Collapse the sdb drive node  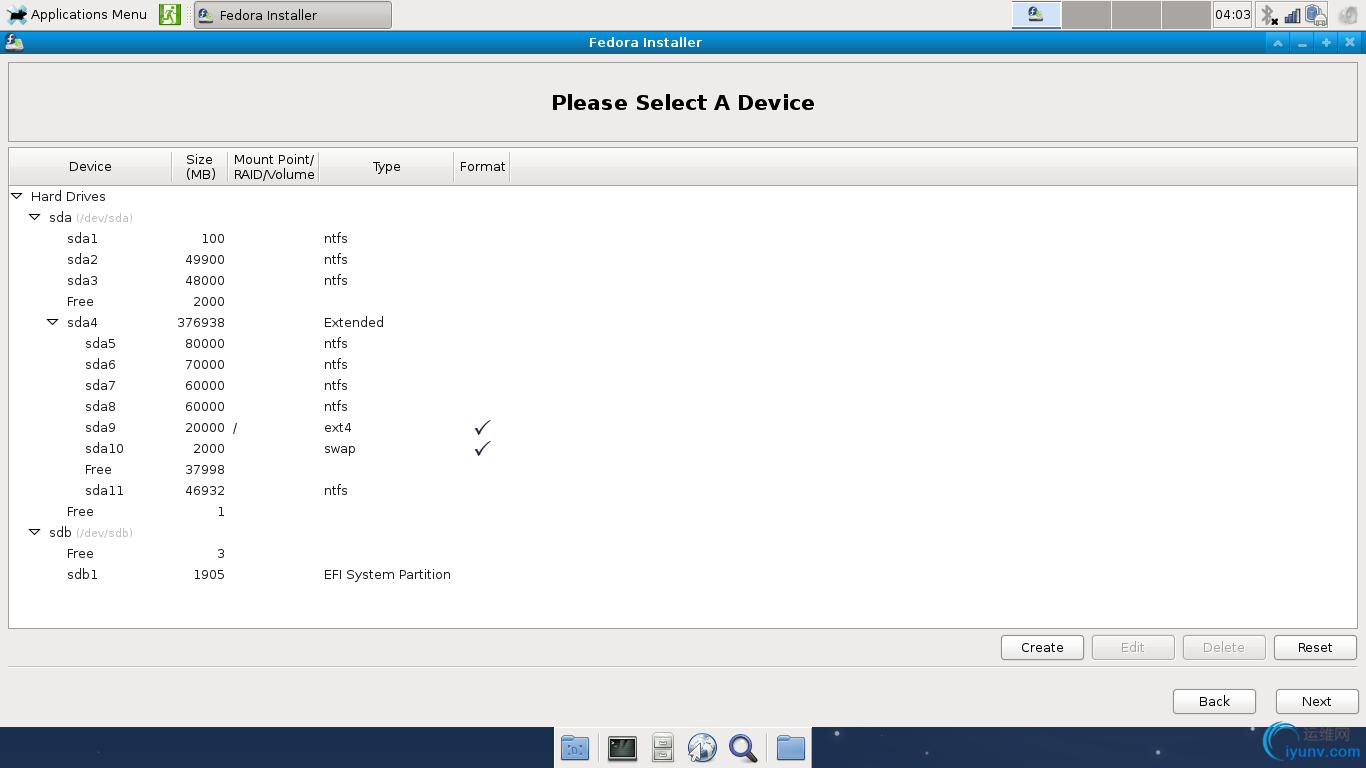34,532
